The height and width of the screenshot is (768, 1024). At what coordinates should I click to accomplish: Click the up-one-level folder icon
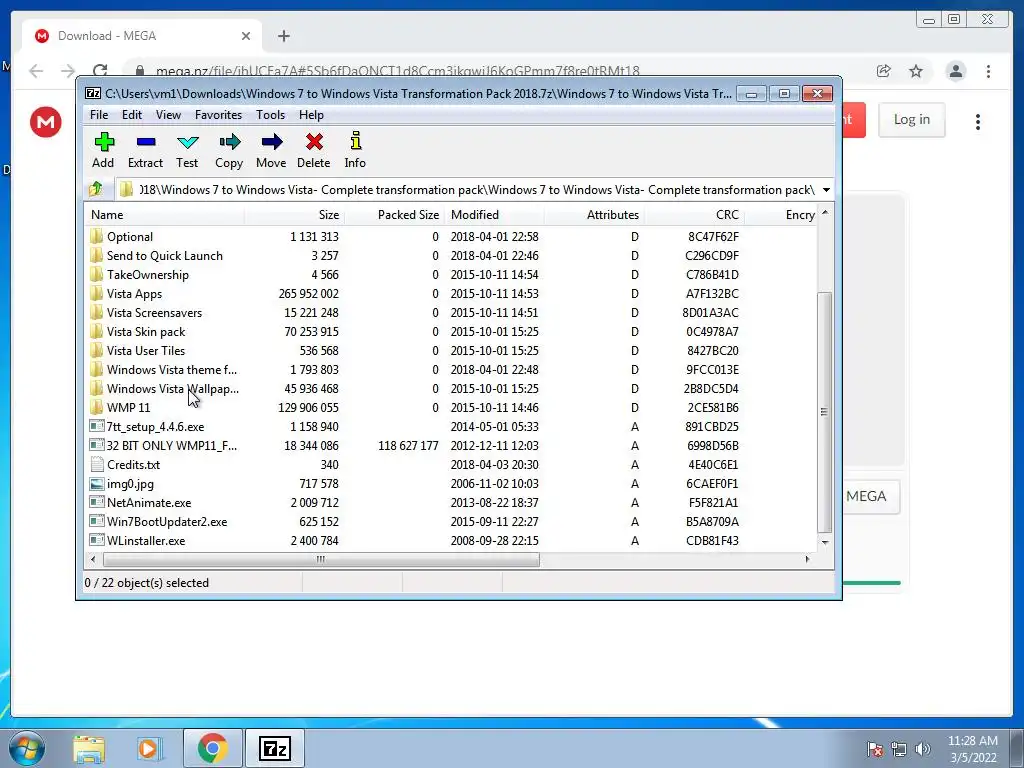tap(96, 189)
